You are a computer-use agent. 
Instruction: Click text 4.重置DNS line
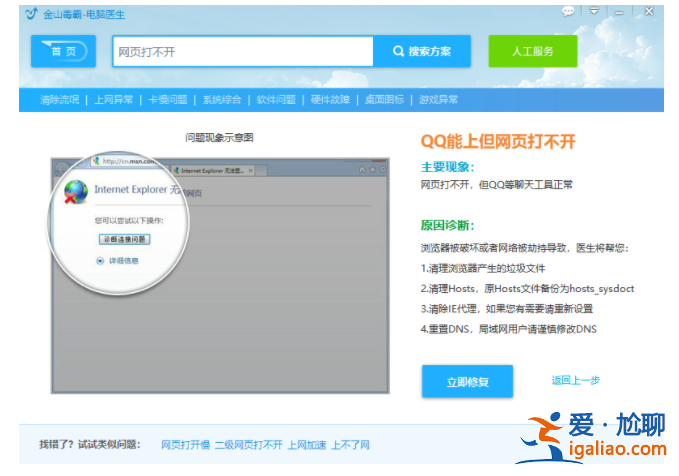tap(508, 329)
